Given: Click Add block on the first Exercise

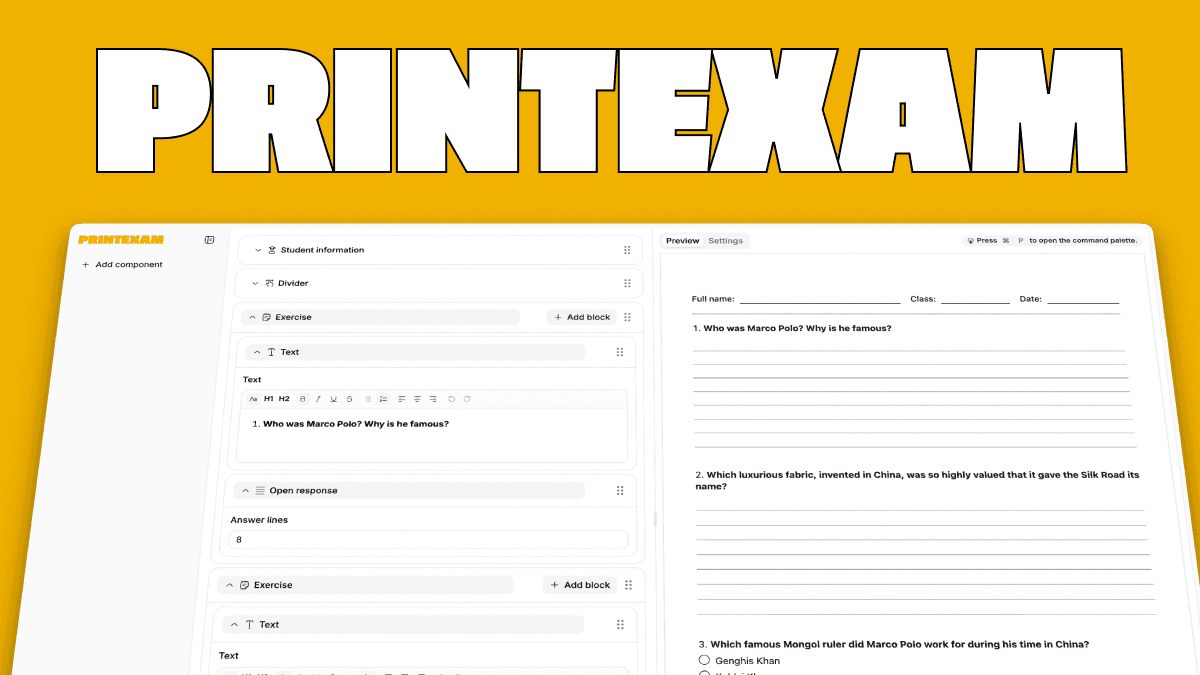Looking at the screenshot, I should tap(581, 317).
